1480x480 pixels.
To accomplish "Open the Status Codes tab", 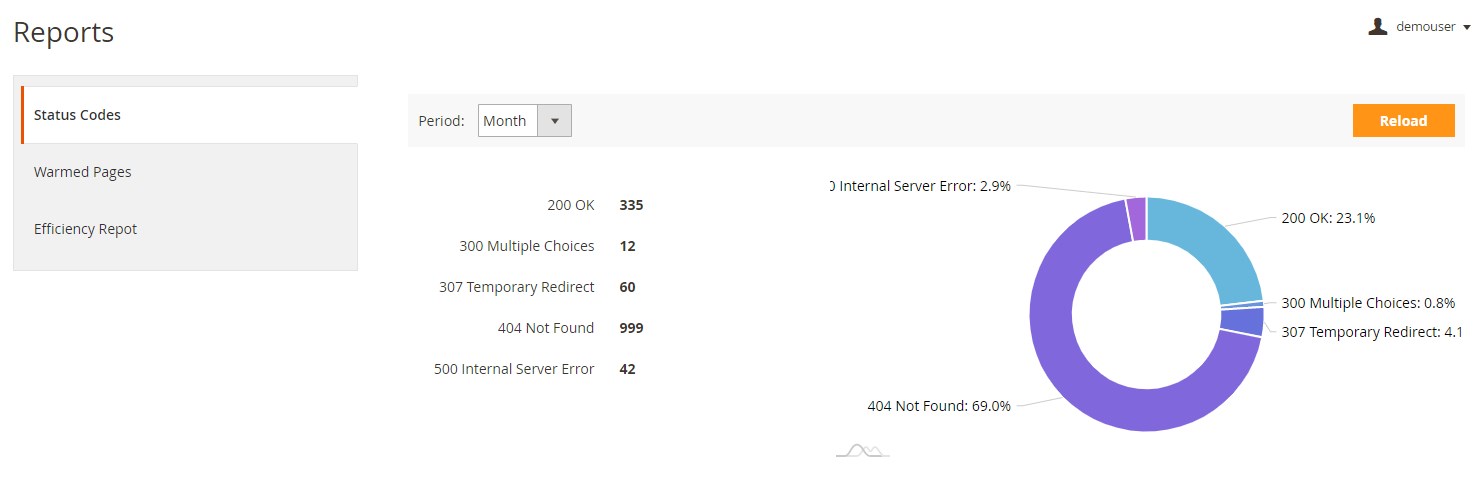I will point(77,115).
